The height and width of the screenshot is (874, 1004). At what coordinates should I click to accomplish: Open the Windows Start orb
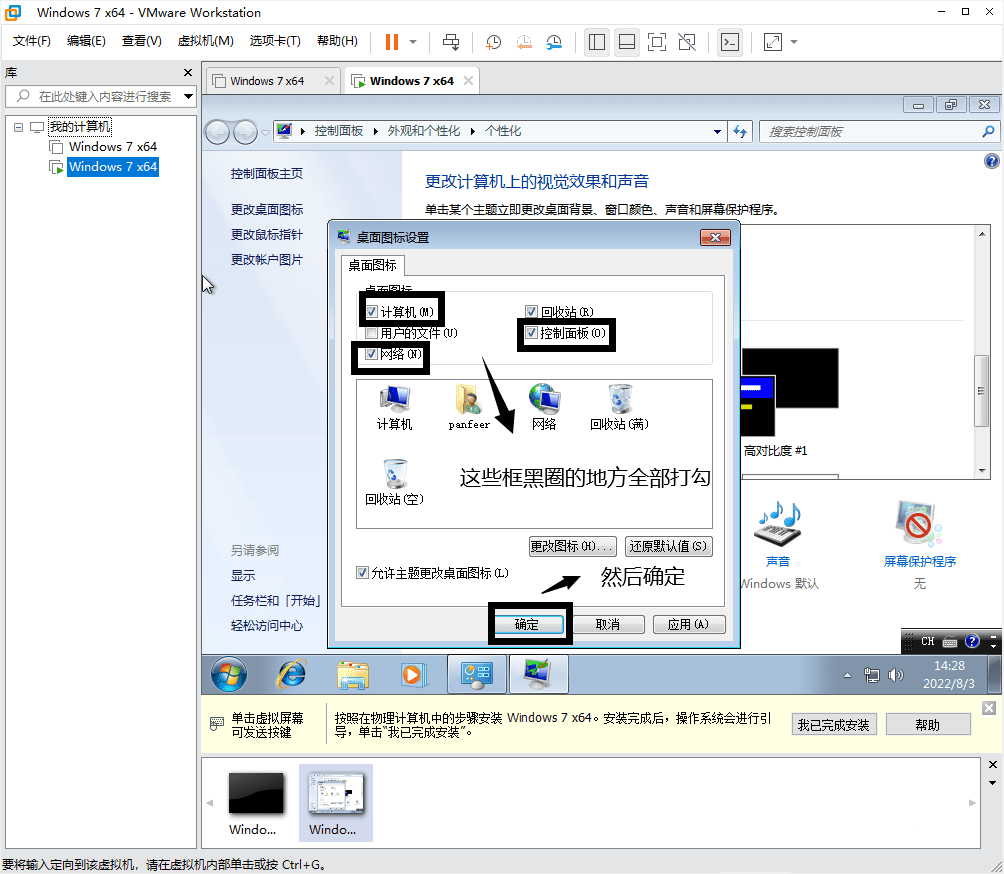(x=229, y=674)
